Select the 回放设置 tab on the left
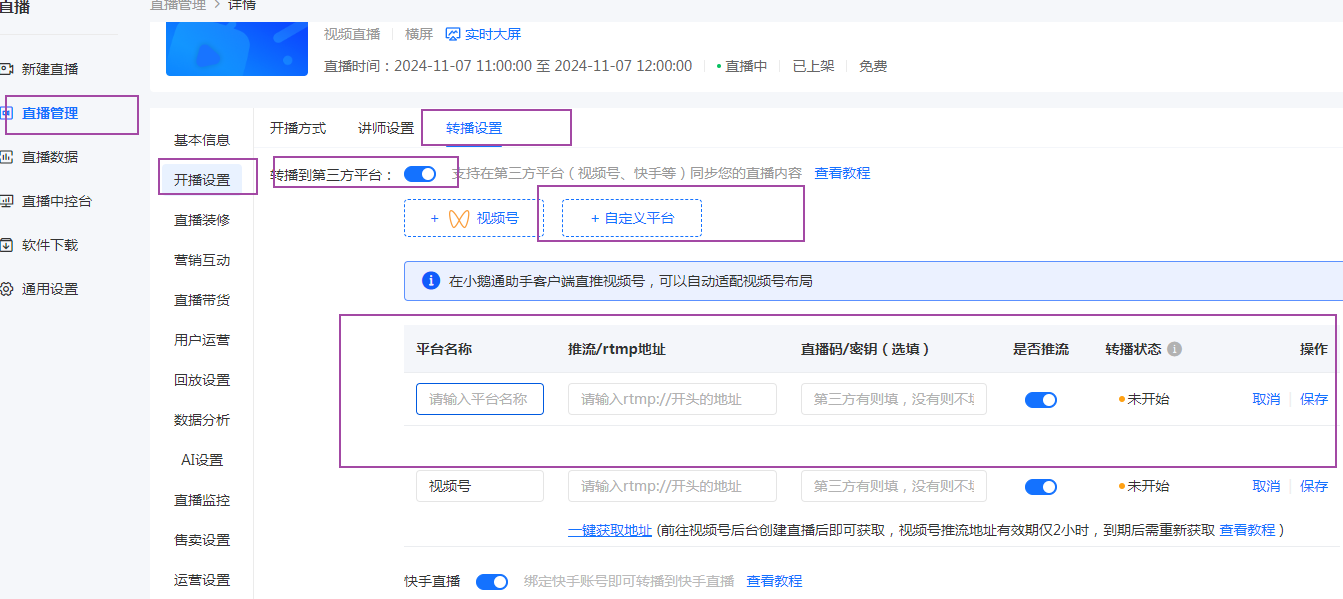 coord(204,379)
